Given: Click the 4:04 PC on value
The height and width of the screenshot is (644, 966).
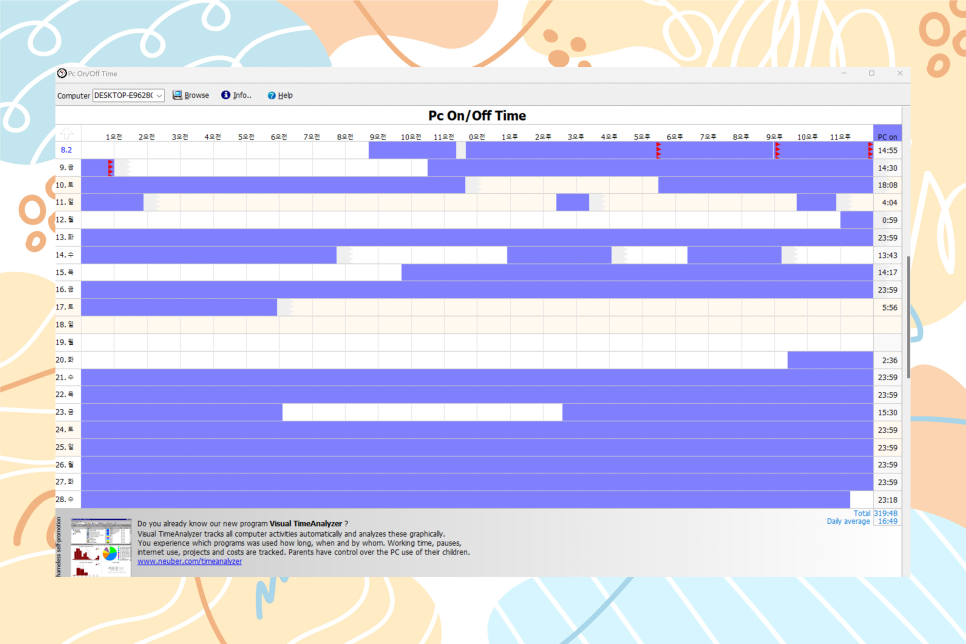Looking at the screenshot, I should coord(888,202).
